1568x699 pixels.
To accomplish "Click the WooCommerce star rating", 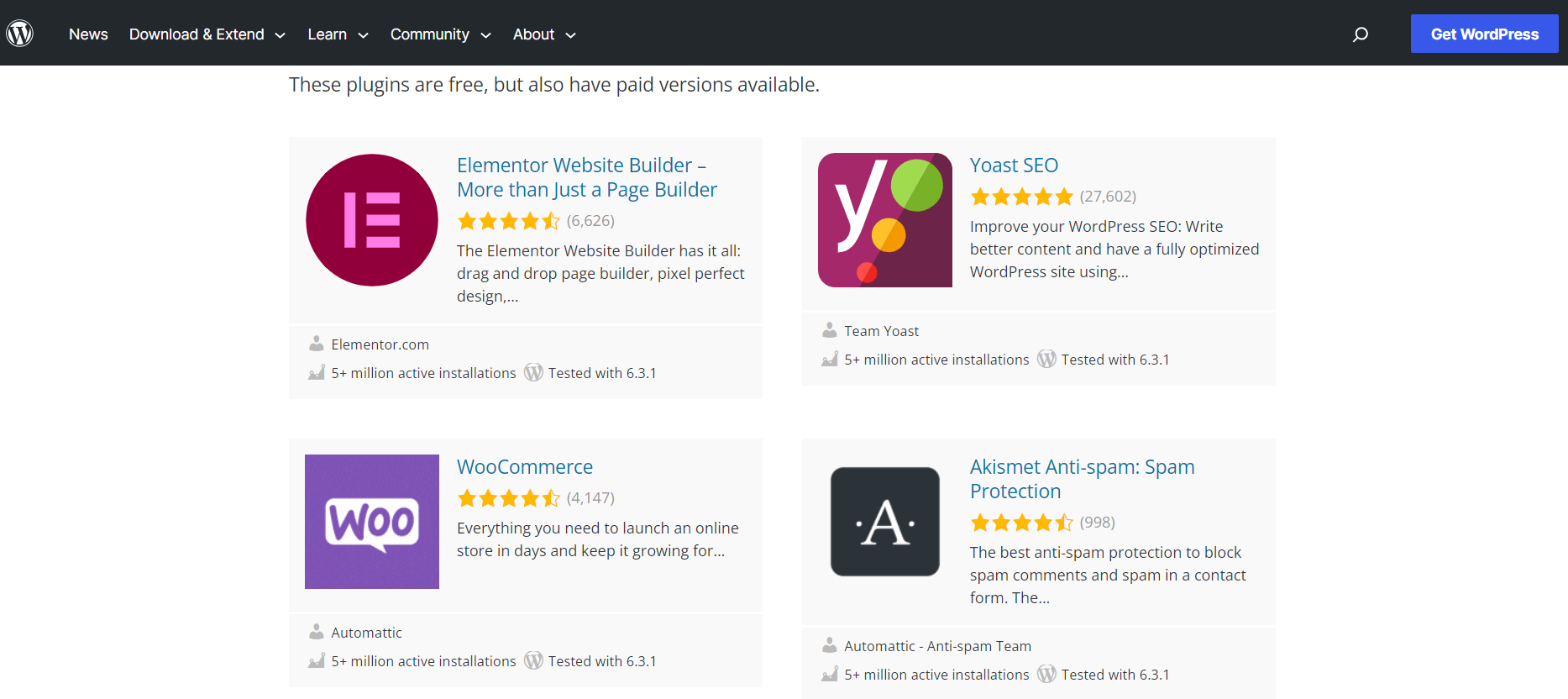I will tap(509, 498).
